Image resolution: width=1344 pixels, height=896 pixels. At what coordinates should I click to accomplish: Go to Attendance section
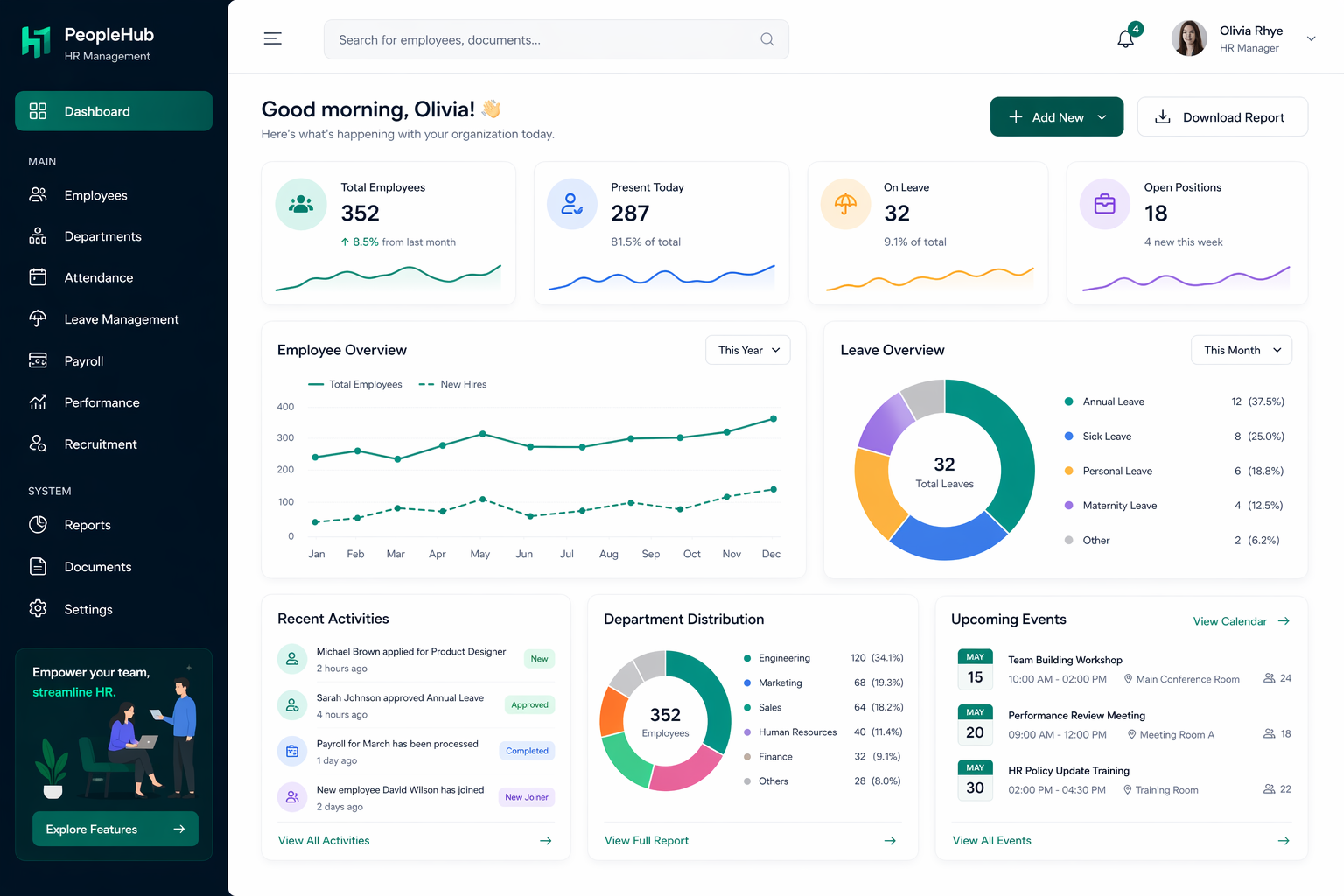coord(114,277)
